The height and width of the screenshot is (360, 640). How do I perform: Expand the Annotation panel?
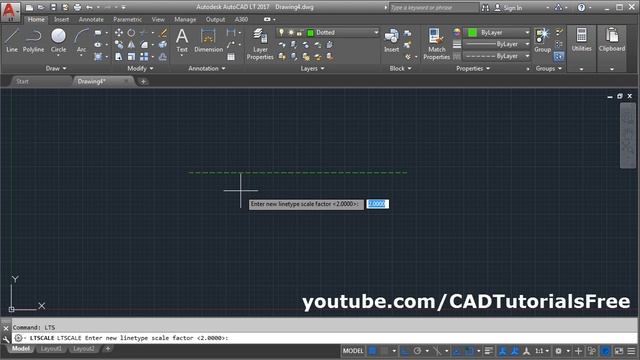pos(207,69)
